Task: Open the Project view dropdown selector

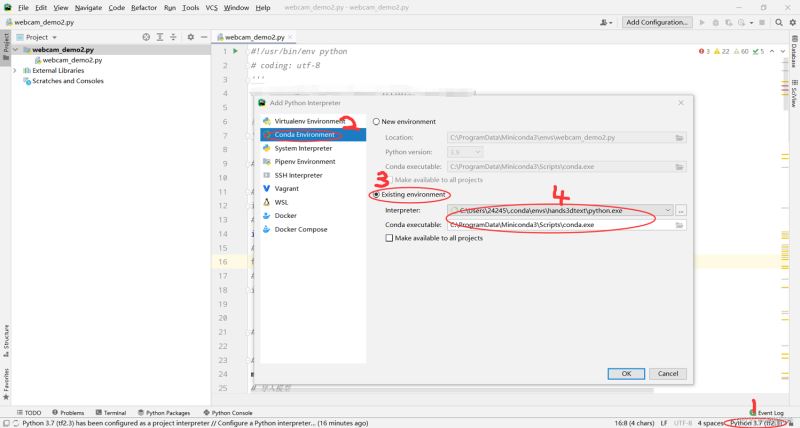Action: pyautogui.click(x=37, y=37)
